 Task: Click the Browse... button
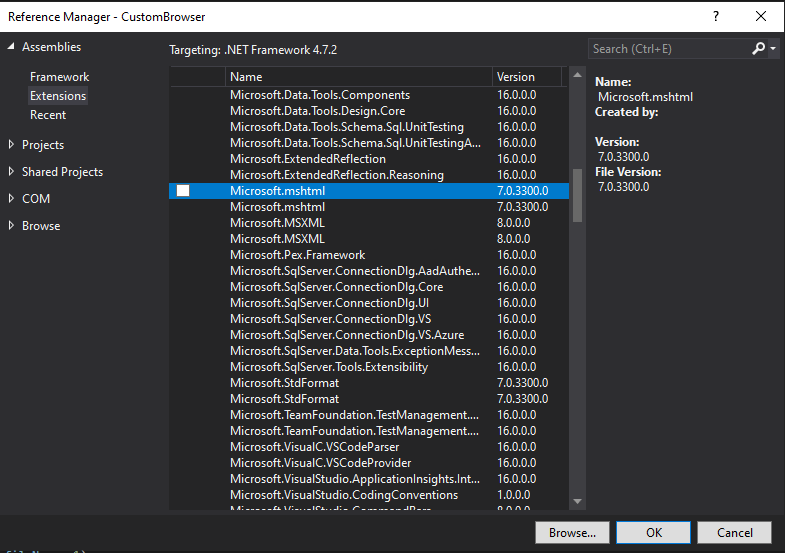coord(572,532)
